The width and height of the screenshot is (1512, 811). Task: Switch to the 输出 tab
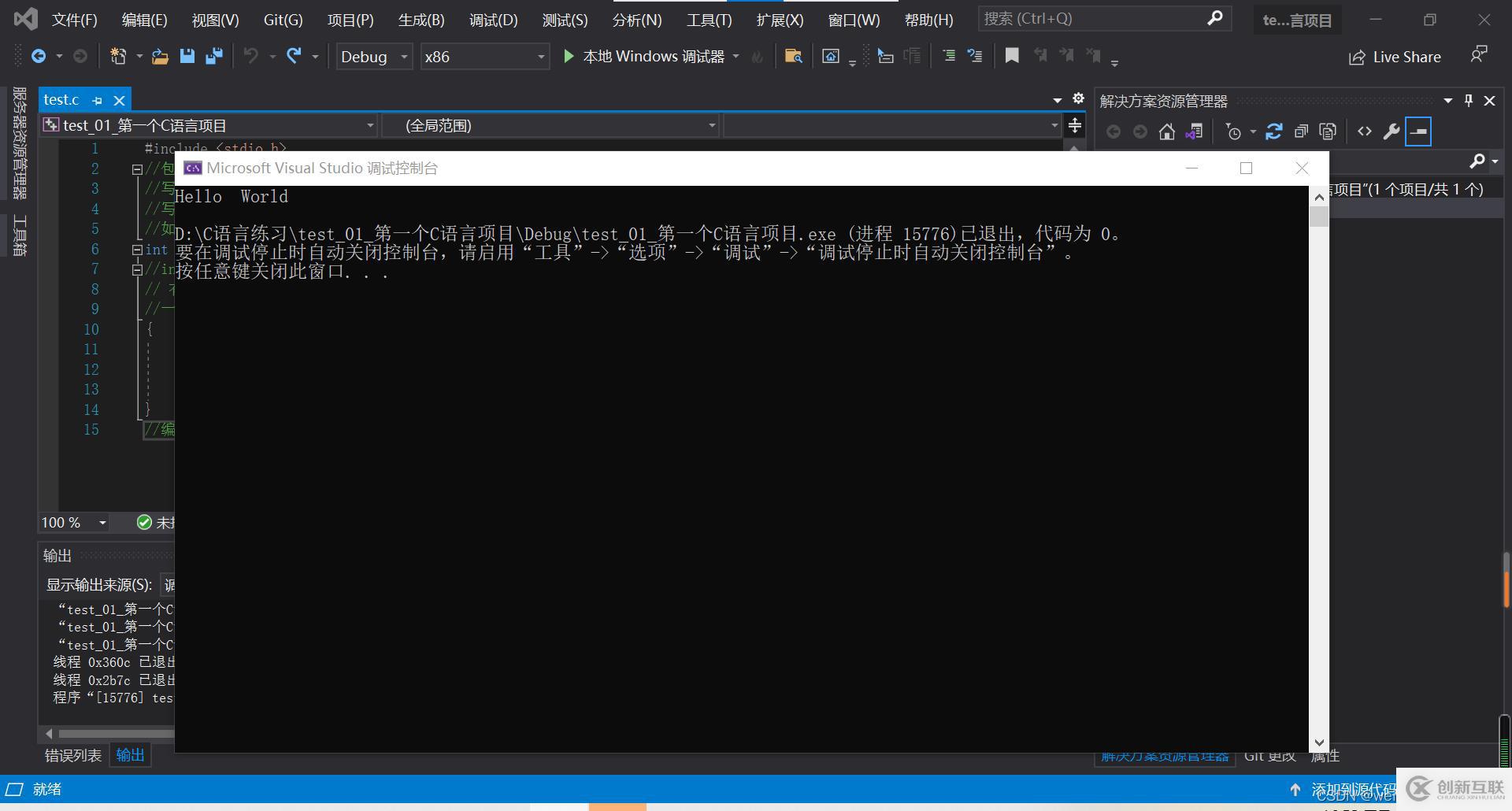click(130, 755)
